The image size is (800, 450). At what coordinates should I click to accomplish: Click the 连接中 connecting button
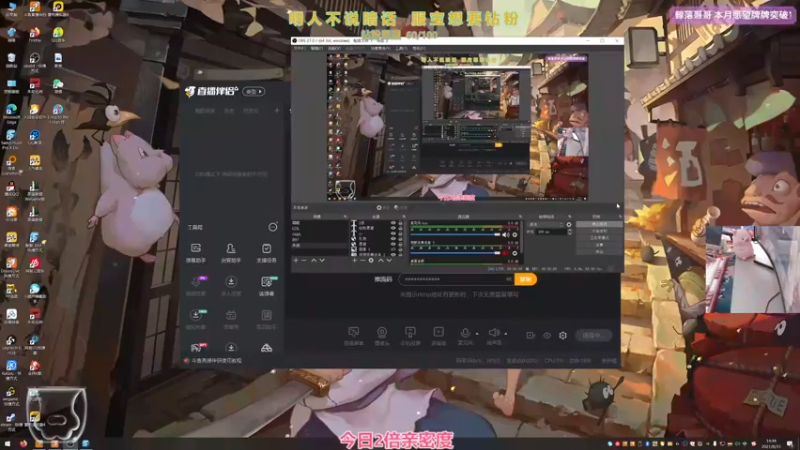click(593, 335)
